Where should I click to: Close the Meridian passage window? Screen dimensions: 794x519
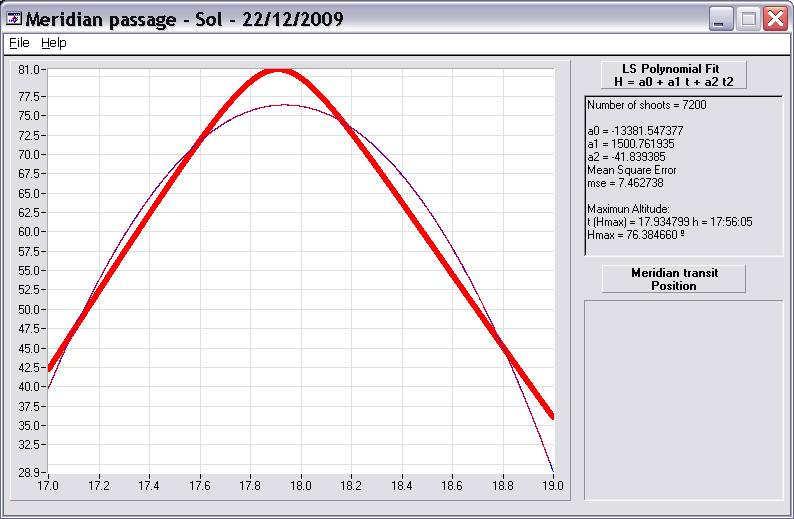coord(775,19)
